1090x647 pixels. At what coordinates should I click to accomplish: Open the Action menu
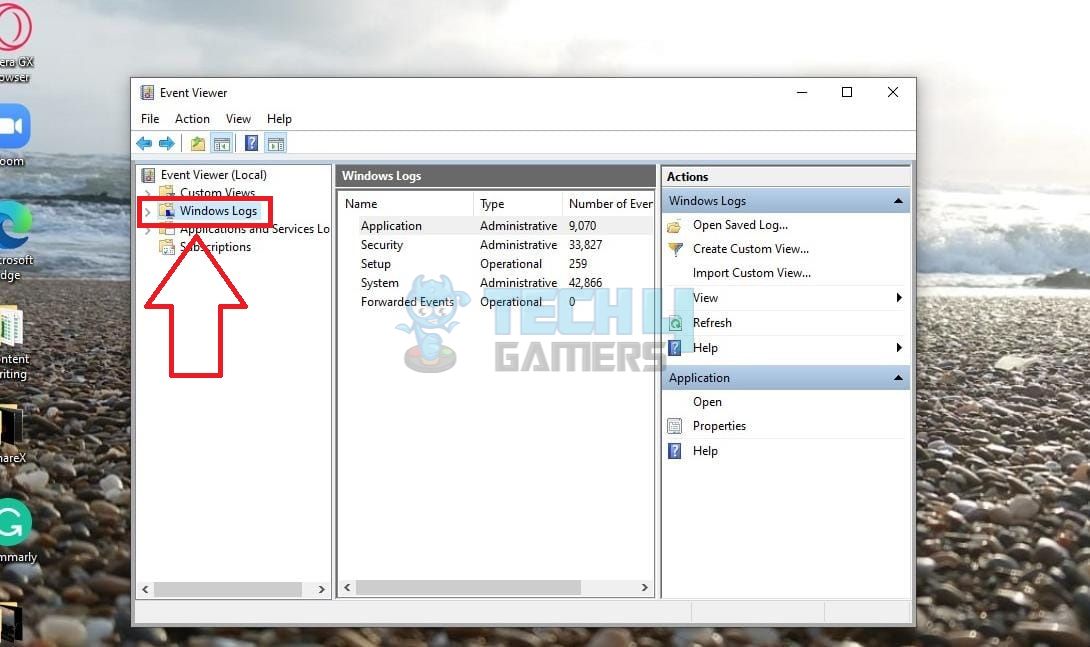point(192,119)
